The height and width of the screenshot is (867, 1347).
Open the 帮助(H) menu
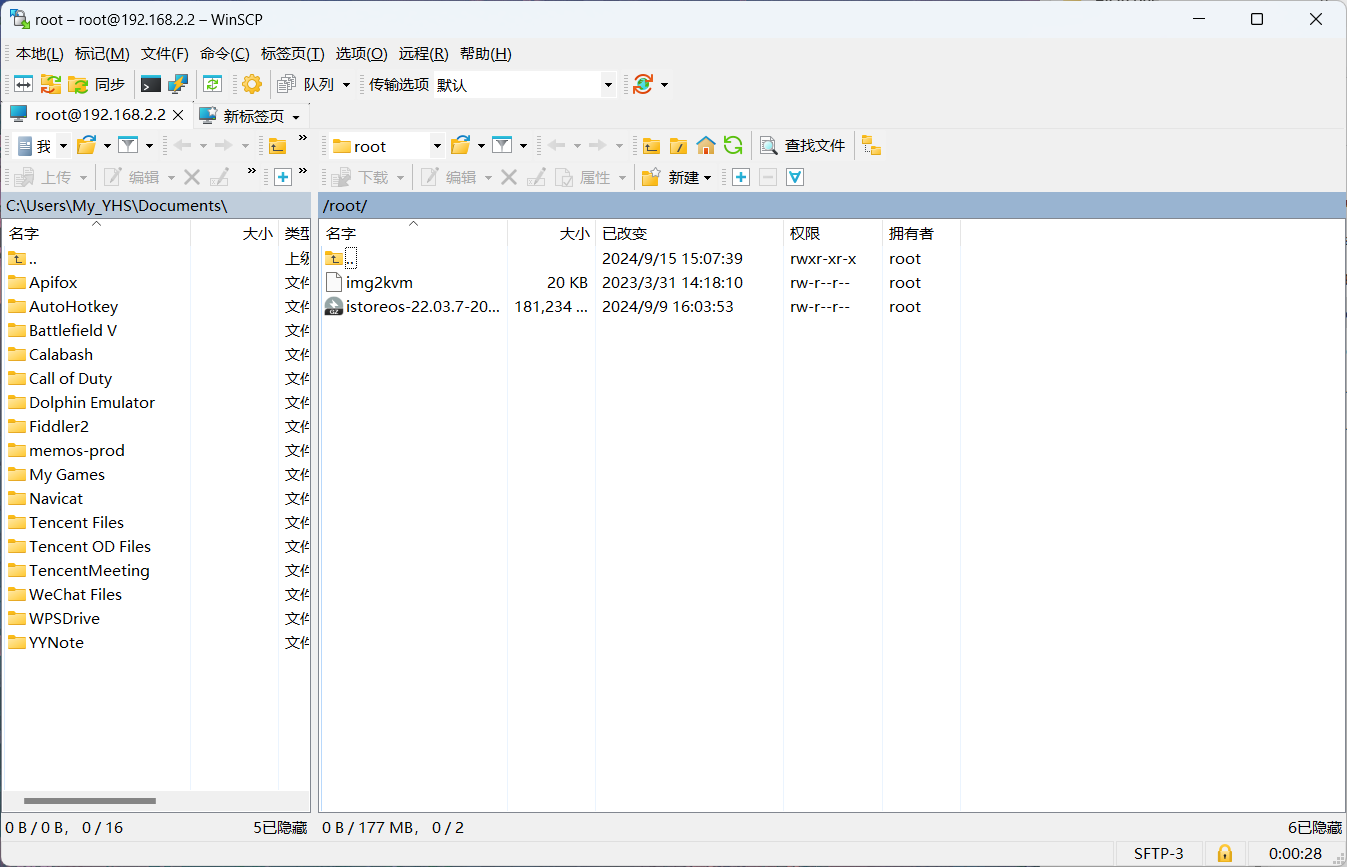click(485, 54)
